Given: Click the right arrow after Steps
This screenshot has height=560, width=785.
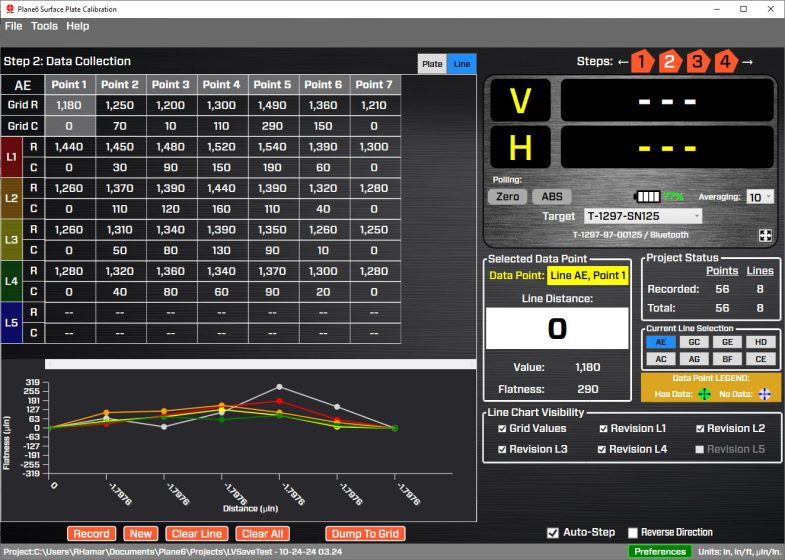Looking at the screenshot, I should (x=747, y=62).
